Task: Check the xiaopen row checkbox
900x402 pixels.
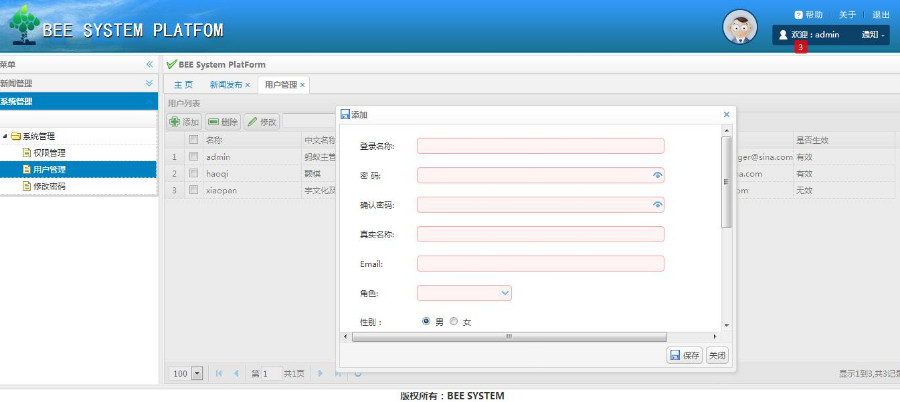Action: pyautogui.click(x=193, y=190)
